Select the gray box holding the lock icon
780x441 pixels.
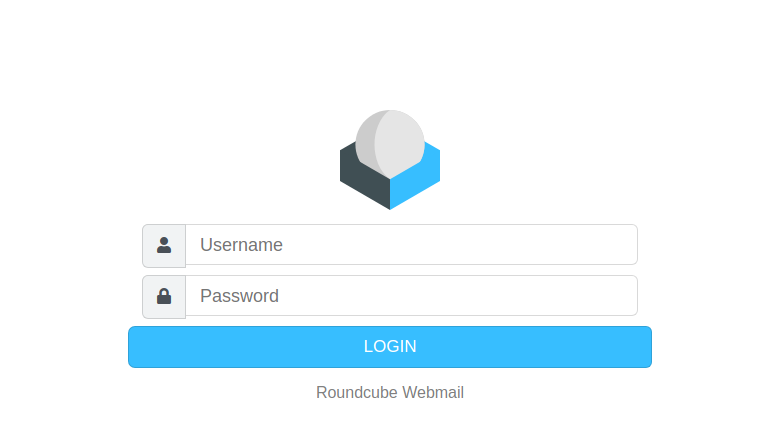164,297
